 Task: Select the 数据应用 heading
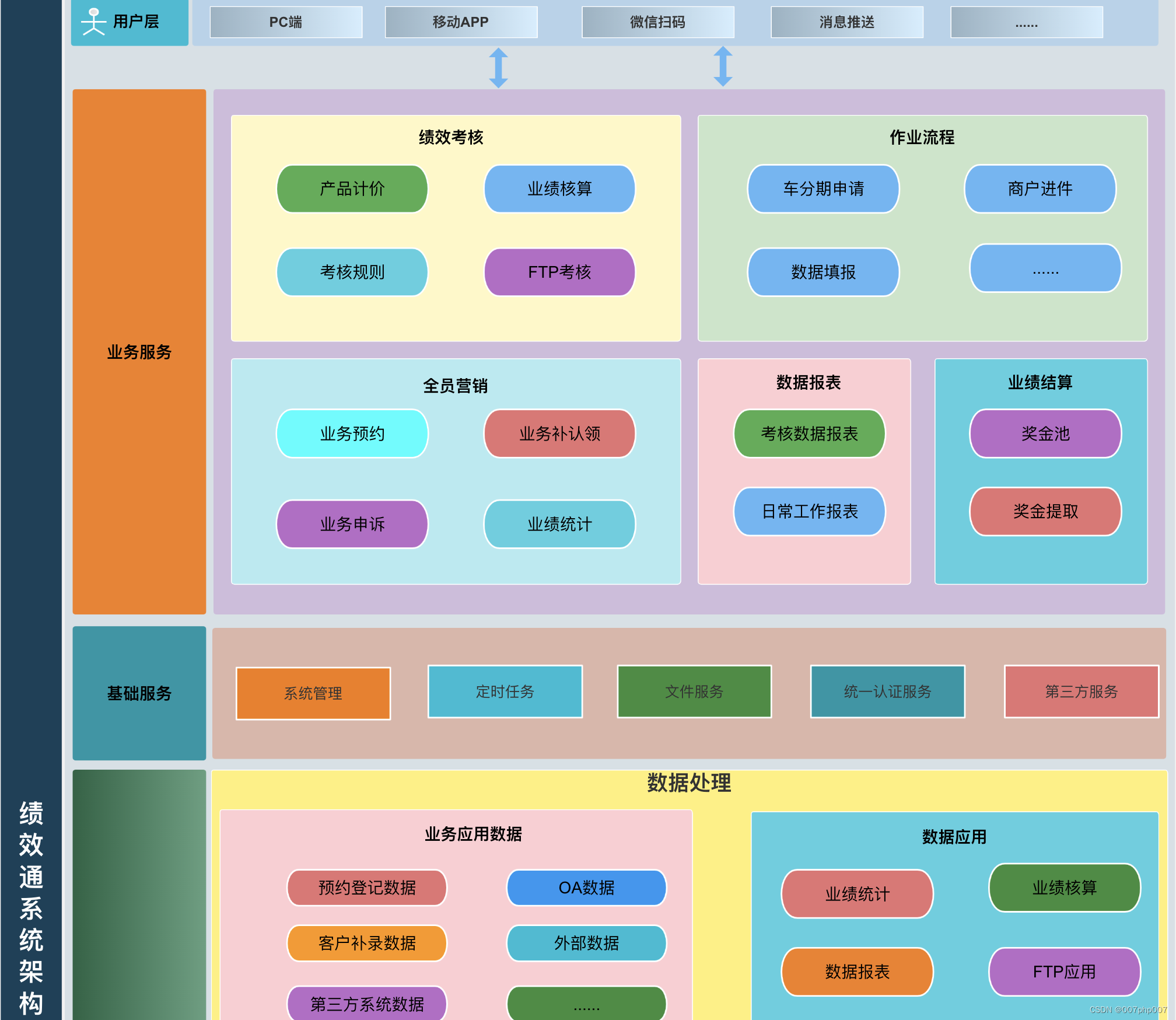coord(954,837)
